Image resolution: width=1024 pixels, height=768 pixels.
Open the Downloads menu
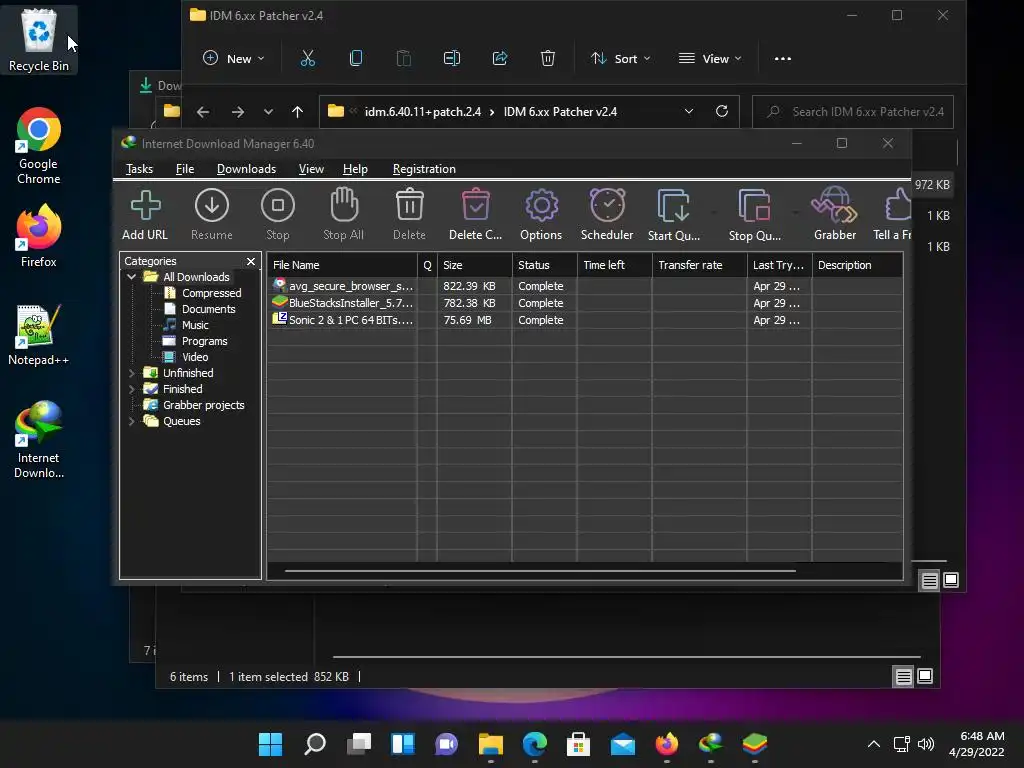(x=246, y=169)
